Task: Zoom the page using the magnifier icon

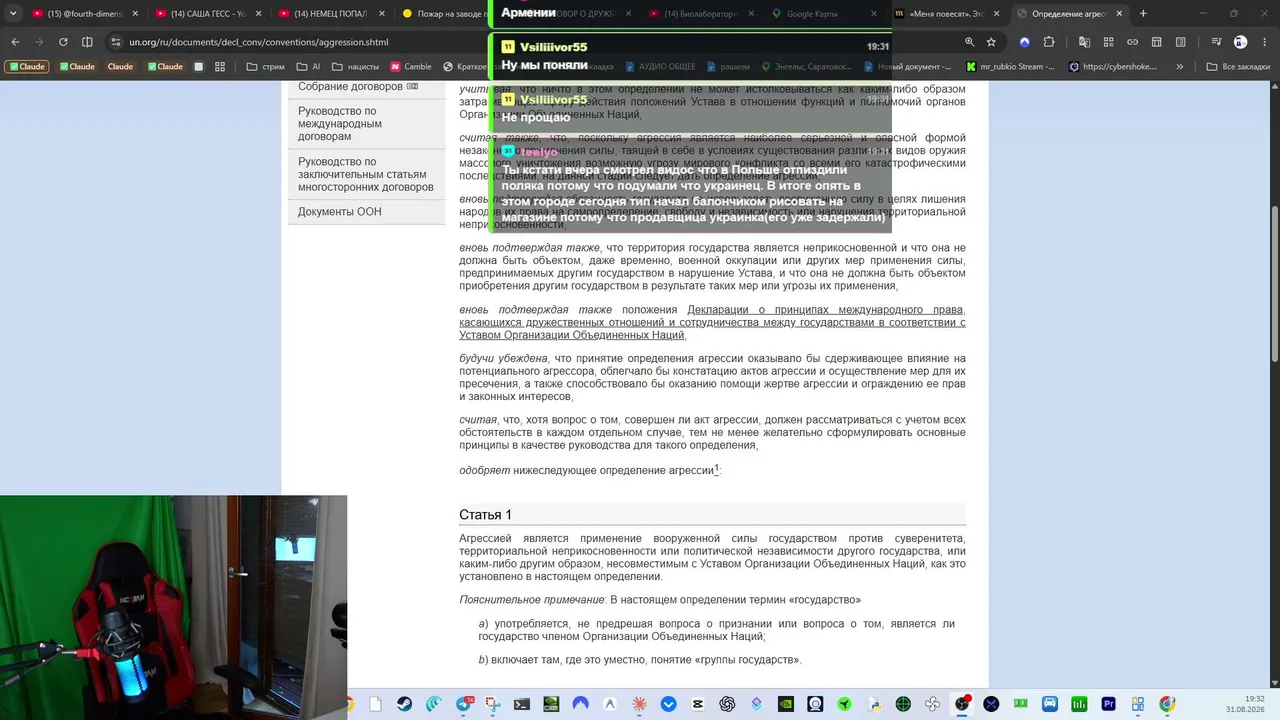Action: pyautogui.click(x=969, y=42)
